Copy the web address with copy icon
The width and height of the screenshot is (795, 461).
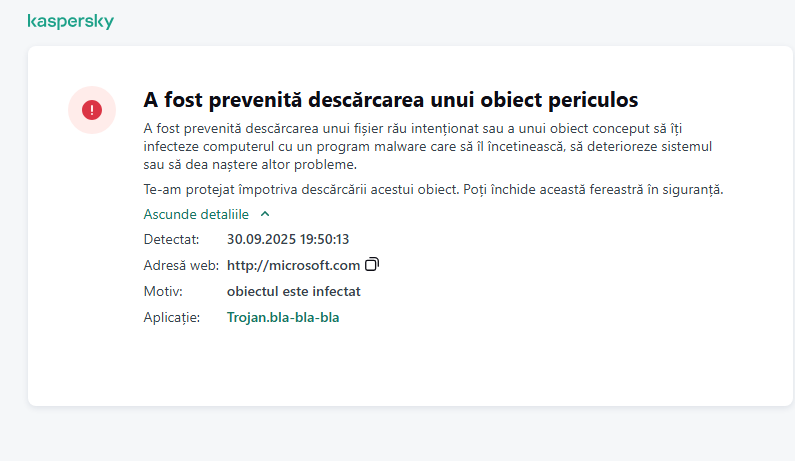point(372,265)
